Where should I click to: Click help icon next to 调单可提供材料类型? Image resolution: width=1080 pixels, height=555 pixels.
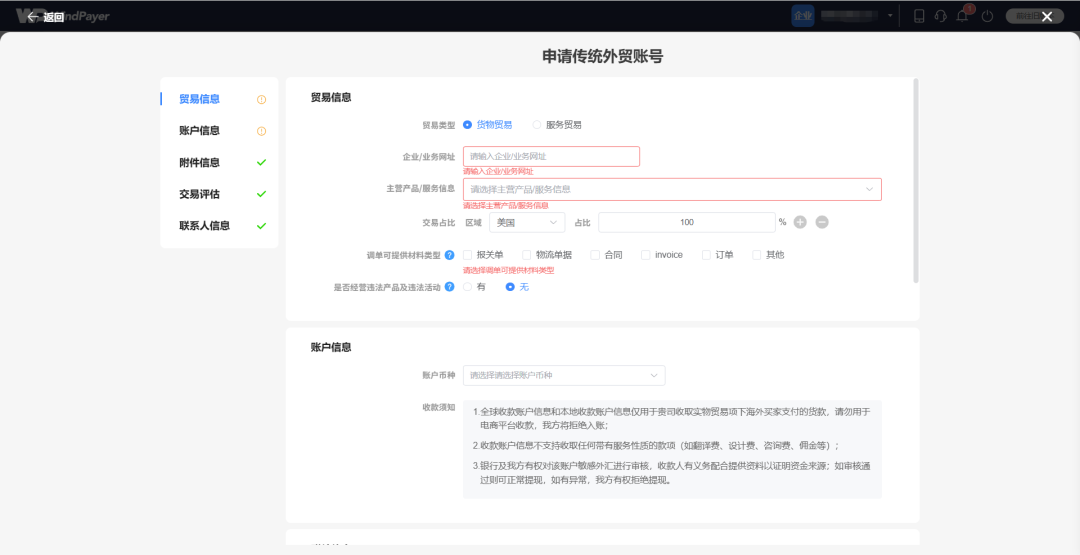coord(449,255)
